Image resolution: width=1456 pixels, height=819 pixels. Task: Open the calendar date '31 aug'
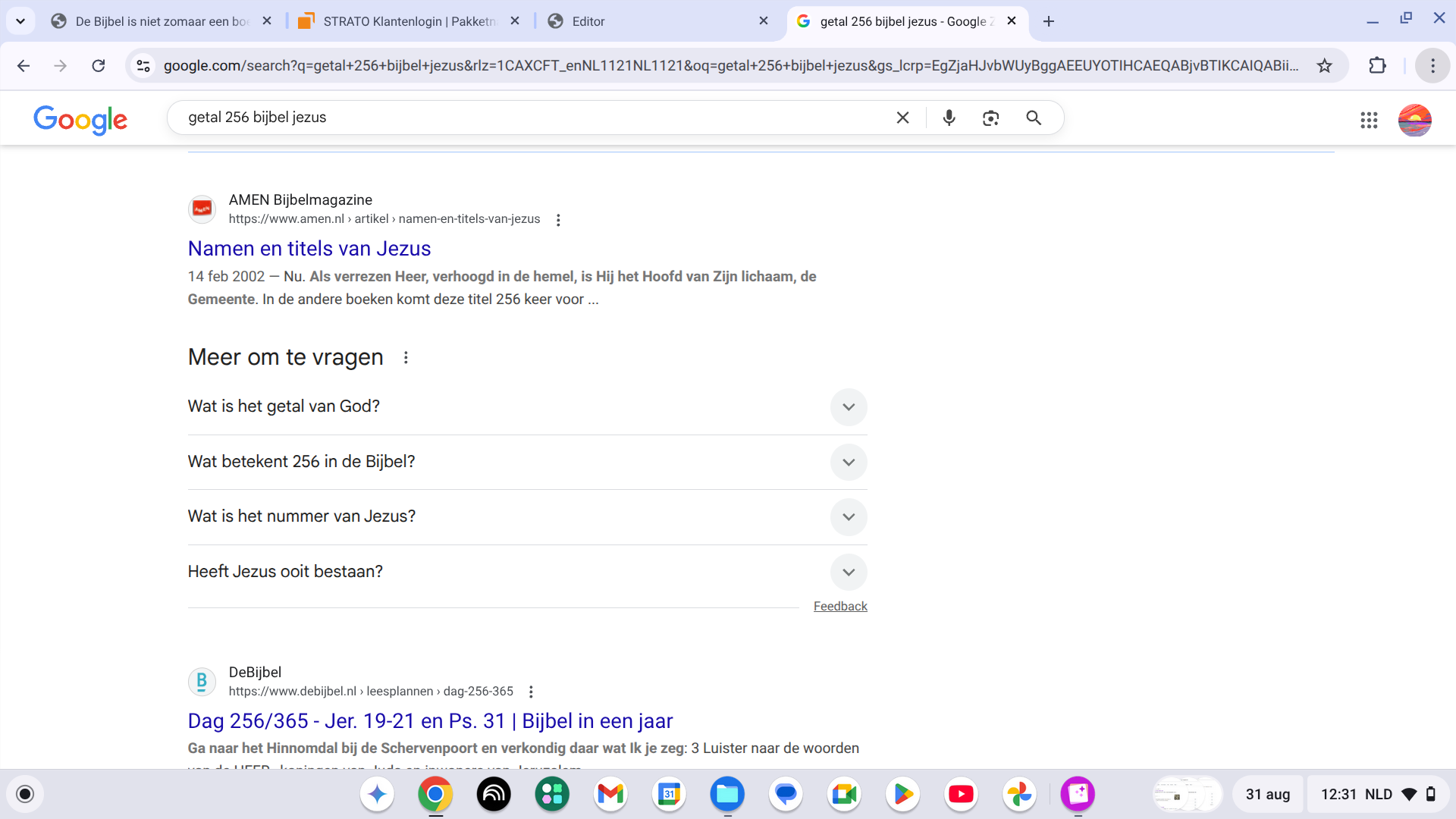pyautogui.click(x=1267, y=794)
